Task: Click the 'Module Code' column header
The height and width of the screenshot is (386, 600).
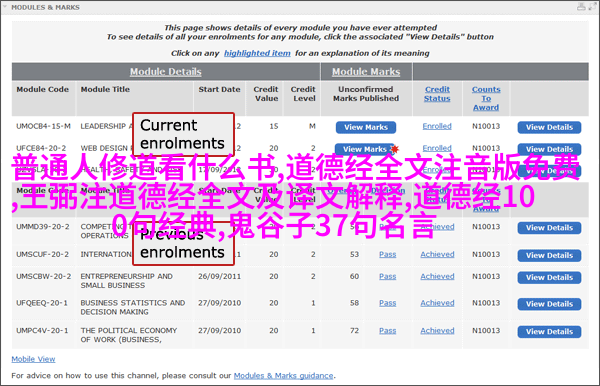Action: point(42,89)
